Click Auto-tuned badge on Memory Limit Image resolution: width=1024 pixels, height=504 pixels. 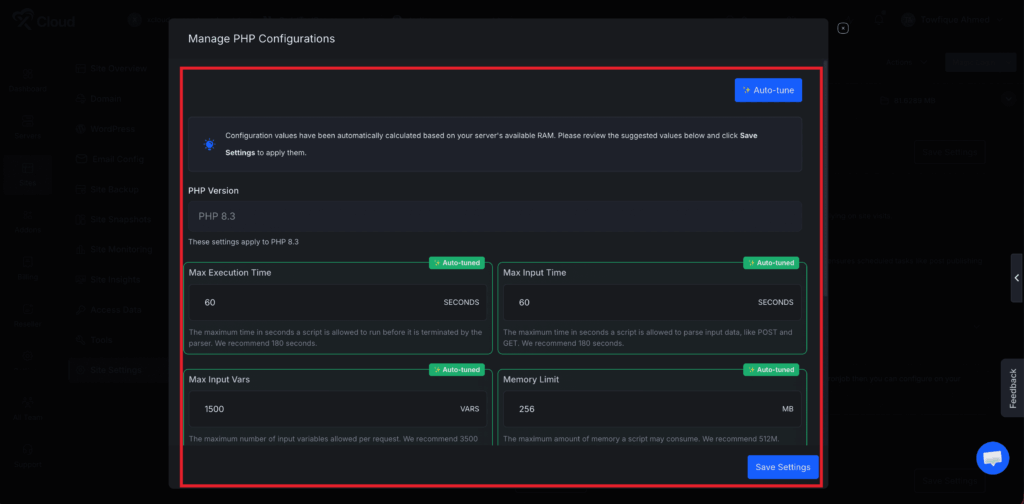click(771, 370)
